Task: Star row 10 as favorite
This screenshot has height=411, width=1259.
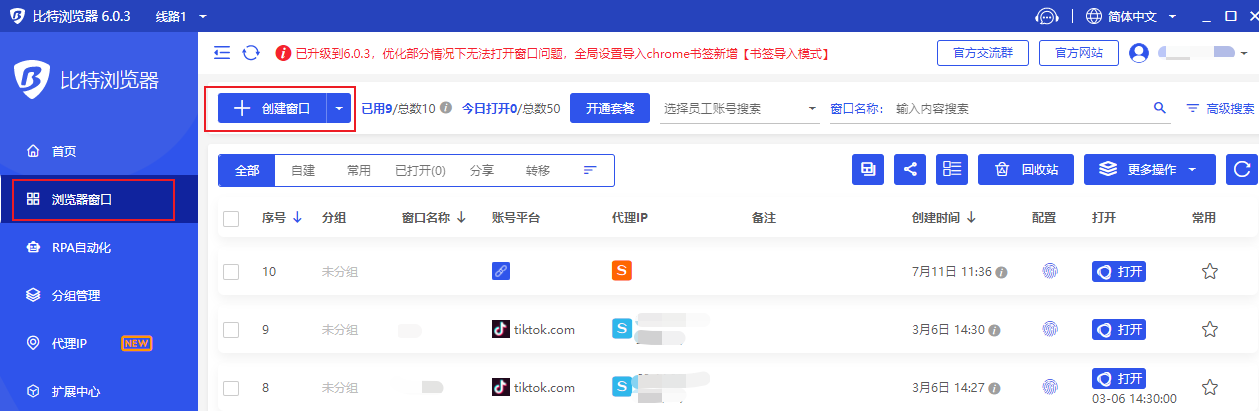Action: tap(1209, 271)
